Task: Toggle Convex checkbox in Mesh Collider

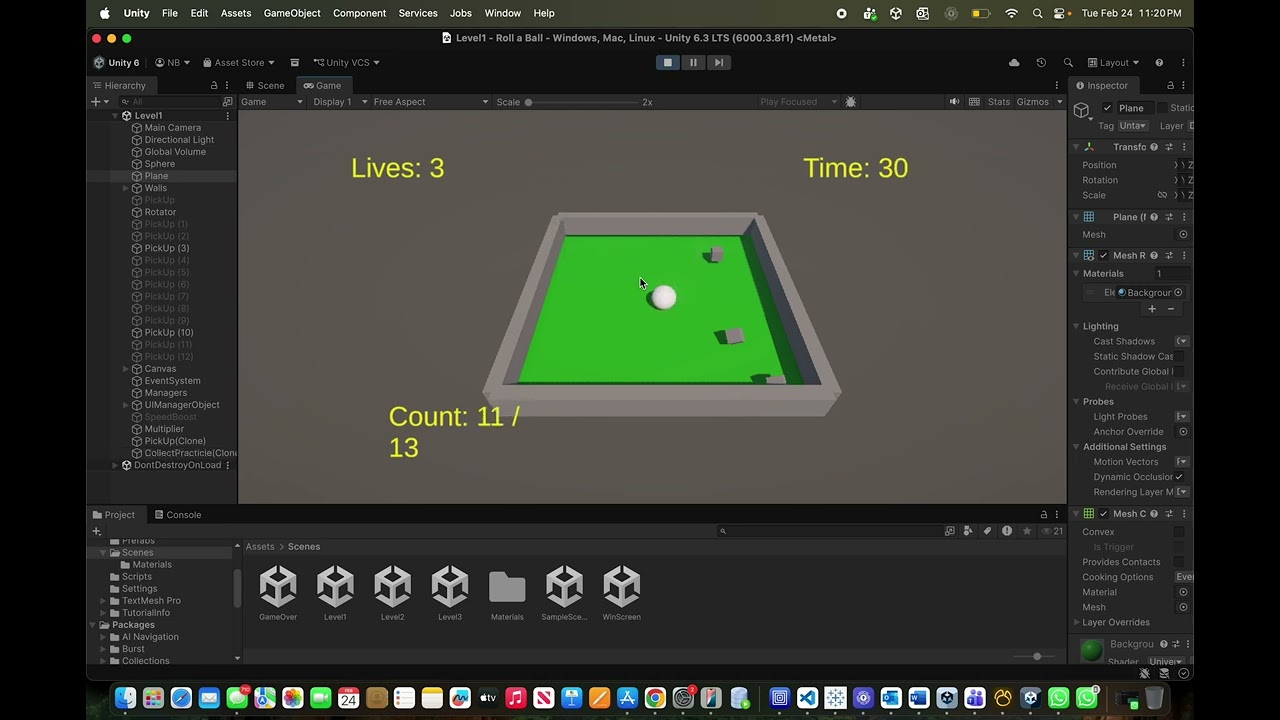Action: pyautogui.click(x=1179, y=532)
